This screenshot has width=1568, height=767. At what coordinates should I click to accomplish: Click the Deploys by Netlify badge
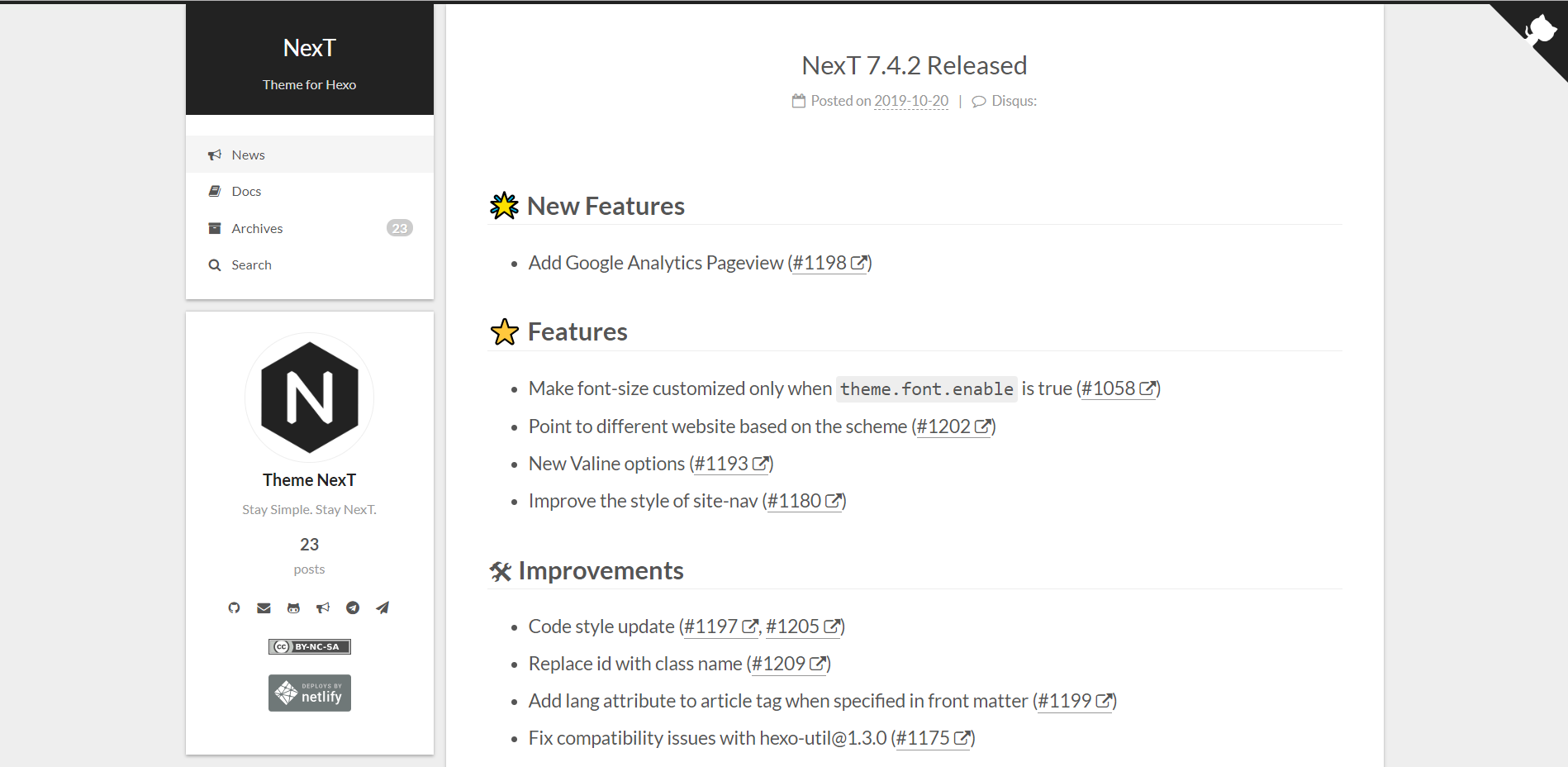click(x=309, y=693)
